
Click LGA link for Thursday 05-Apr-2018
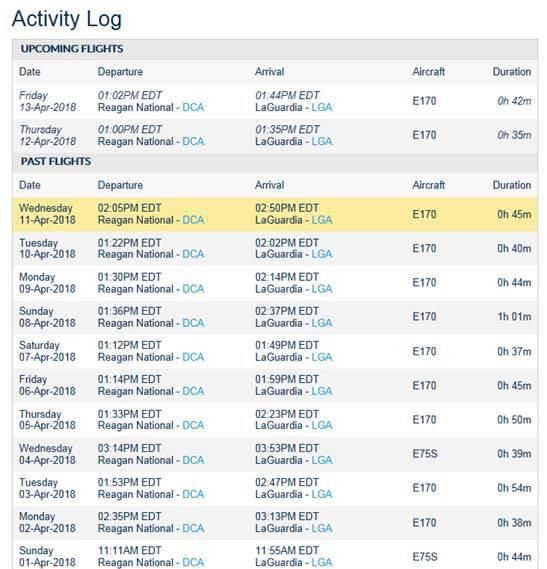pos(322,425)
